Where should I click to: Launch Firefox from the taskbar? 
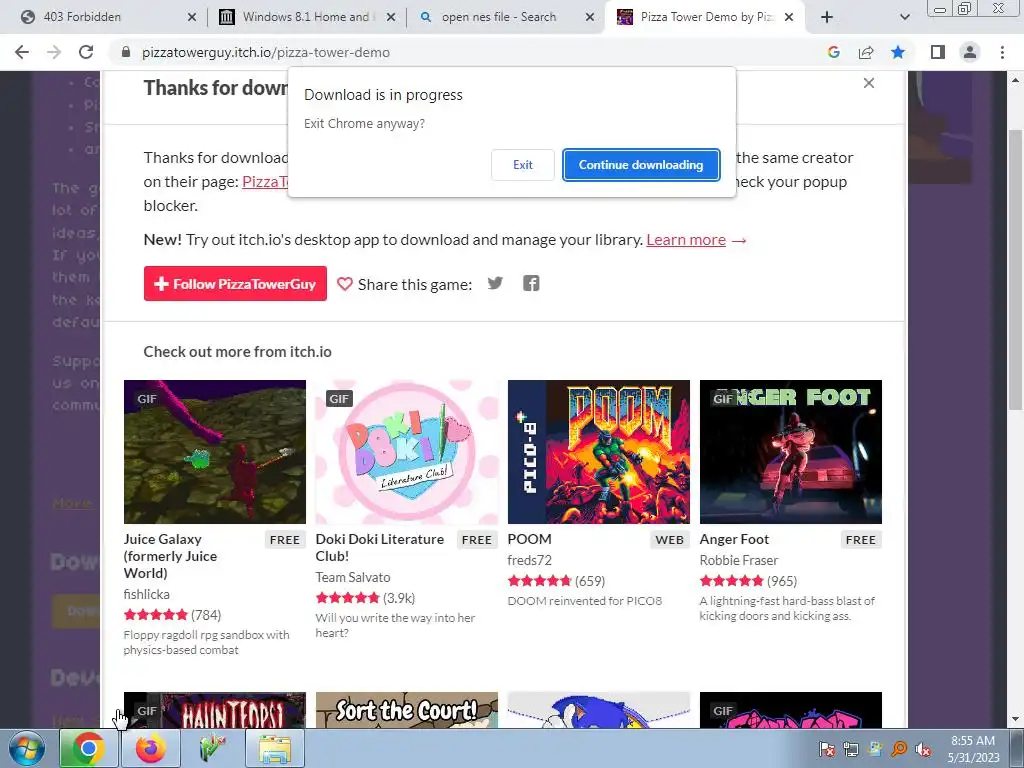point(151,748)
